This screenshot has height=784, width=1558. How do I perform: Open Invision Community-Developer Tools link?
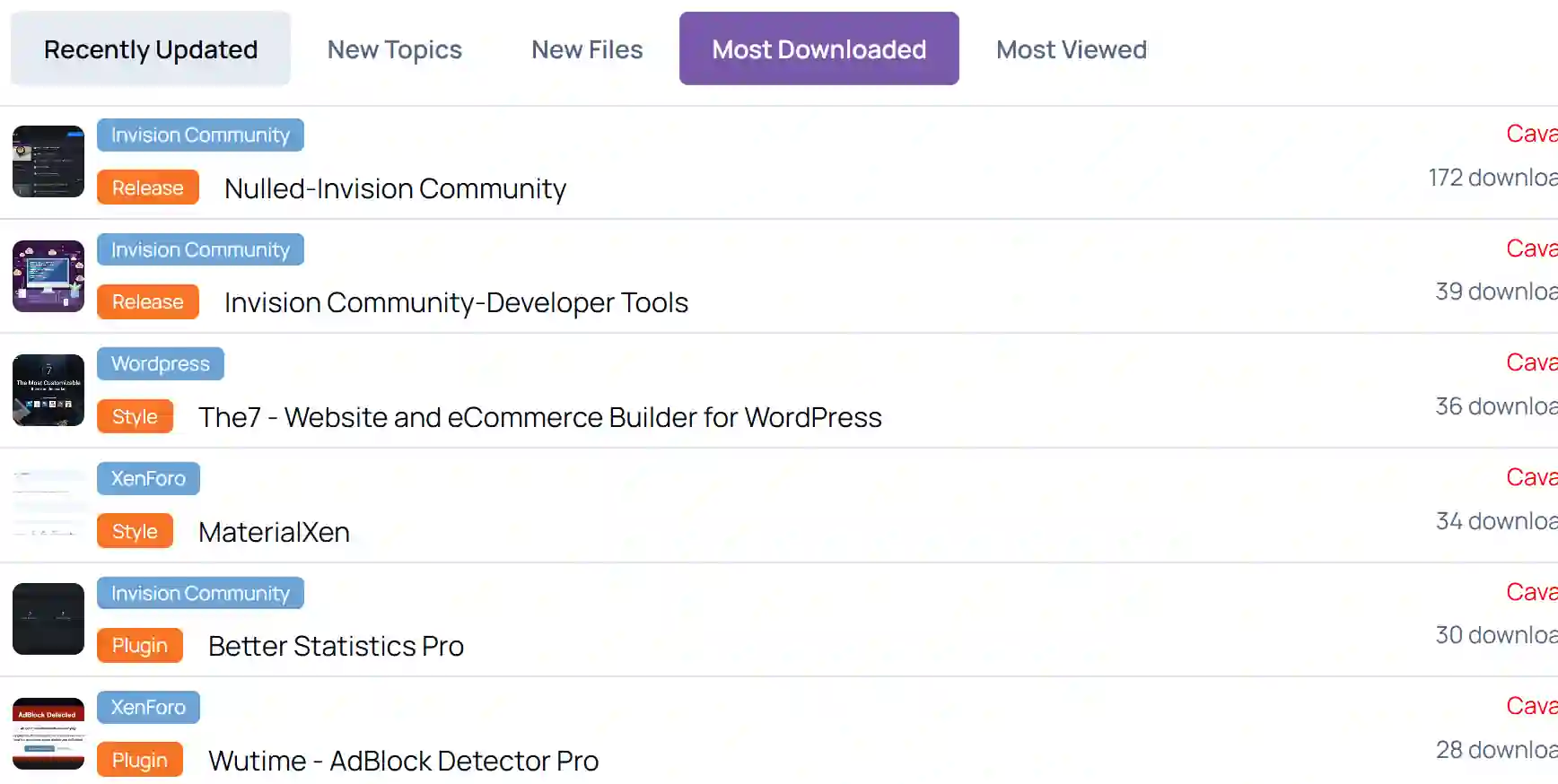(456, 303)
